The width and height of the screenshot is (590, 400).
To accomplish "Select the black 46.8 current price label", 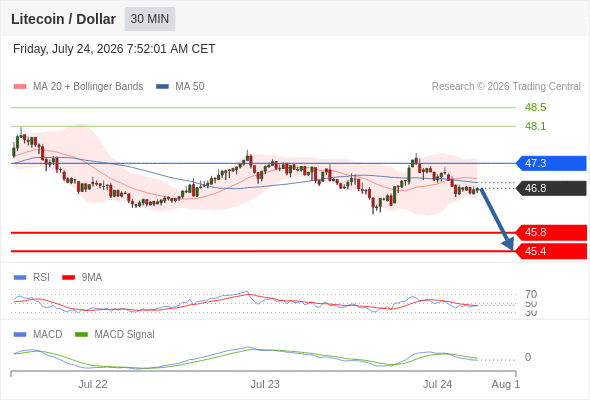I will 551,188.
